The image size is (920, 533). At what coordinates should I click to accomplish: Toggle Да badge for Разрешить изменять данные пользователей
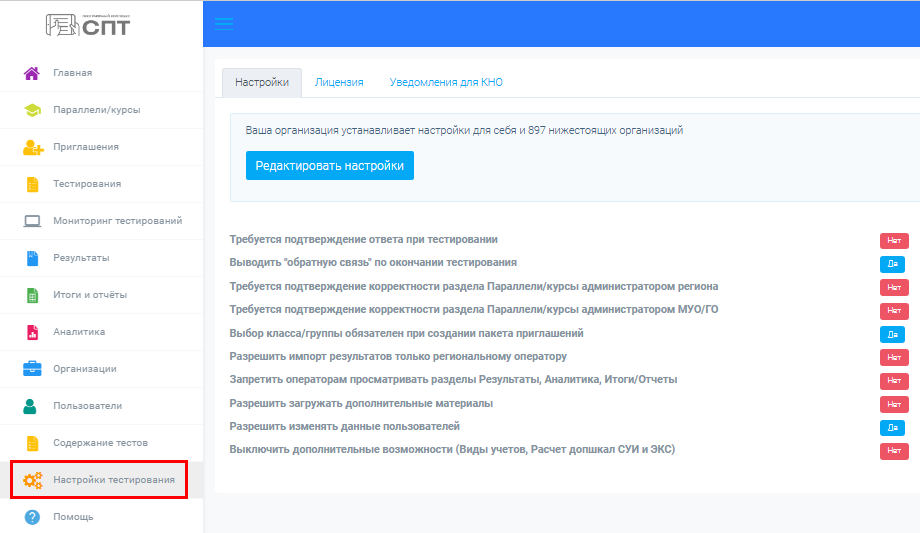coord(892,428)
